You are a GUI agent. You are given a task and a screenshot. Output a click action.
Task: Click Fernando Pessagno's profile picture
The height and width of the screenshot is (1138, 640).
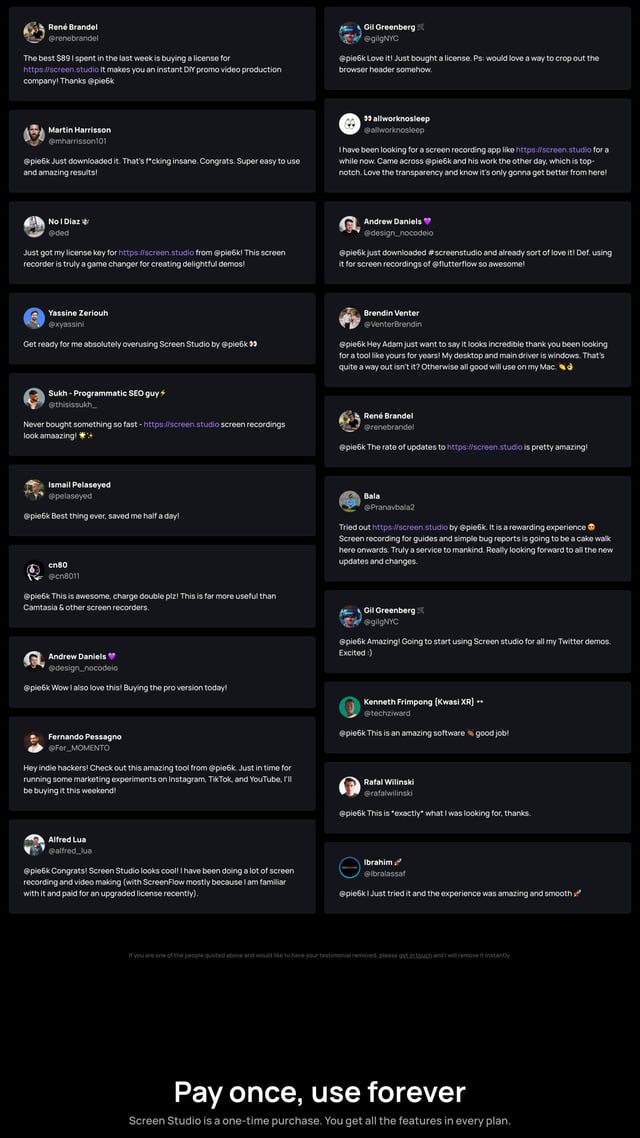[x=33, y=741]
